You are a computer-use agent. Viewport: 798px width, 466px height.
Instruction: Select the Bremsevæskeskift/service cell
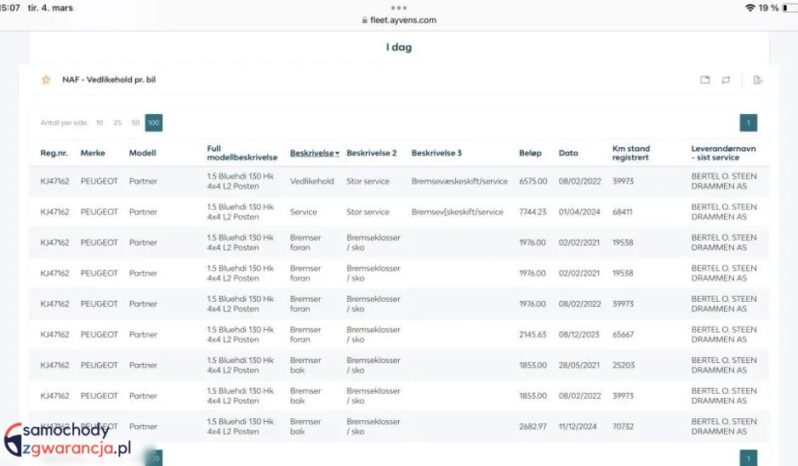pyautogui.click(x=460, y=181)
